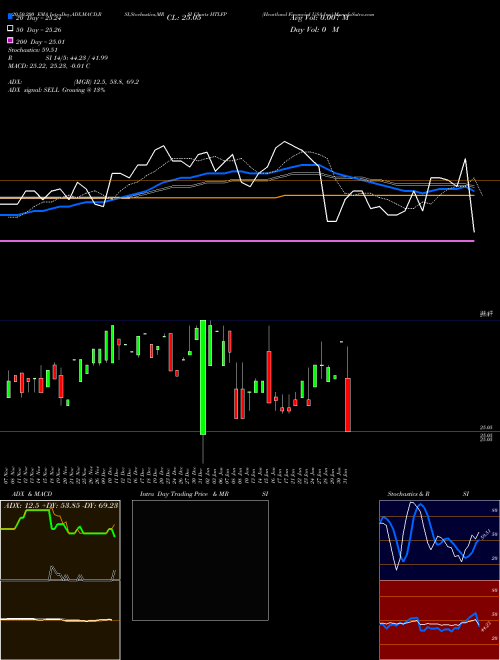
Task: Click the 'ADX signal: SELL Growing @ 18%' line
Action: [56, 90]
